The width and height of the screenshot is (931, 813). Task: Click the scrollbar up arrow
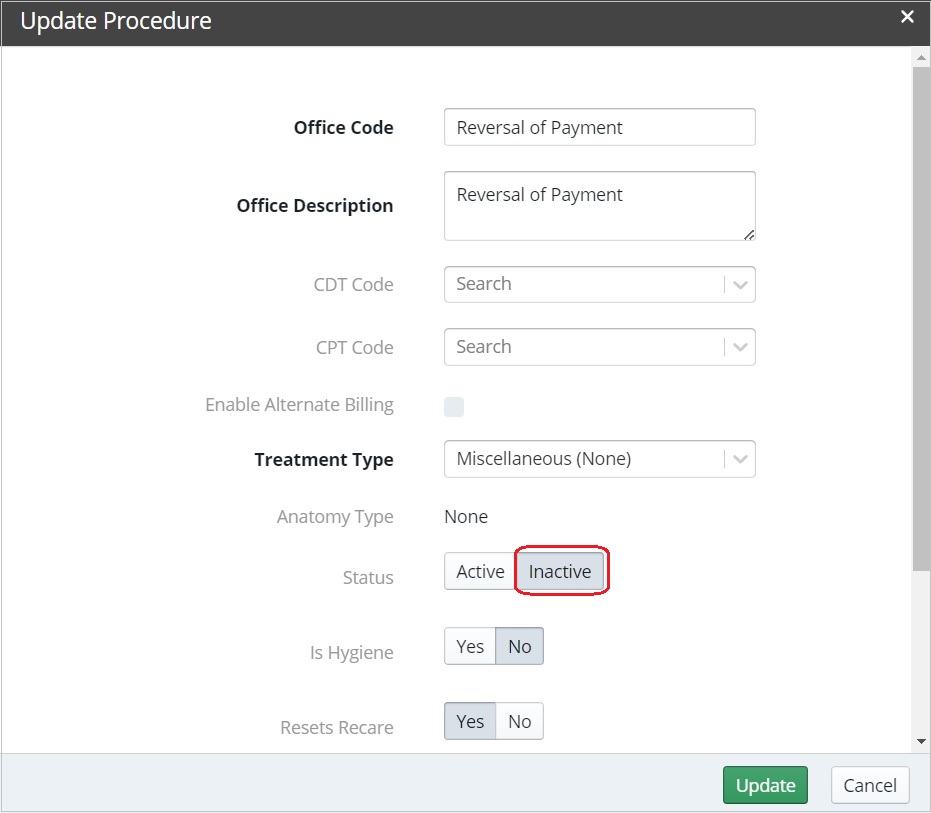tap(921, 58)
